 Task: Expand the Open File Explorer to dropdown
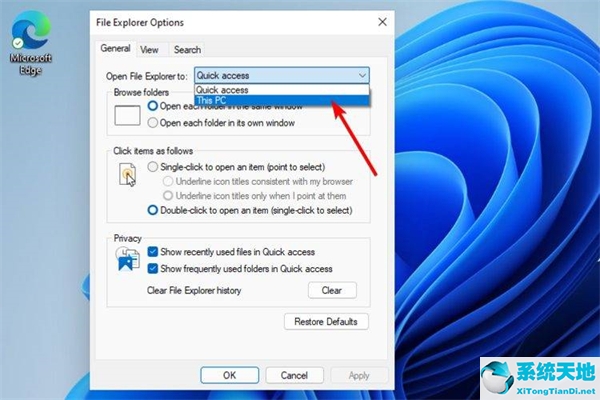tap(282, 75)
